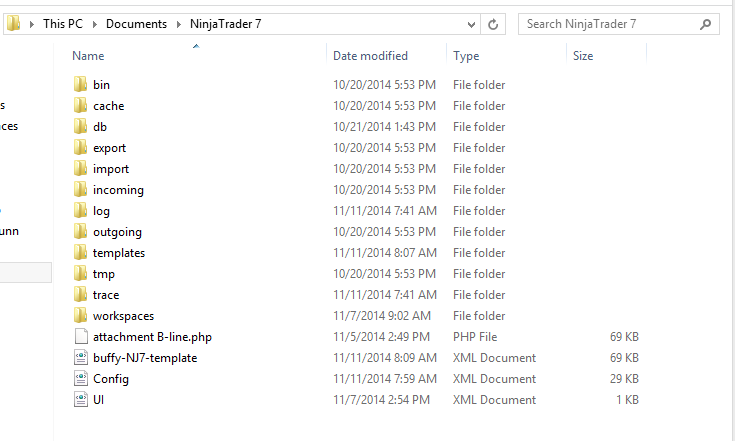
Task: Click the templates folder icon
Action: (81, 253)
